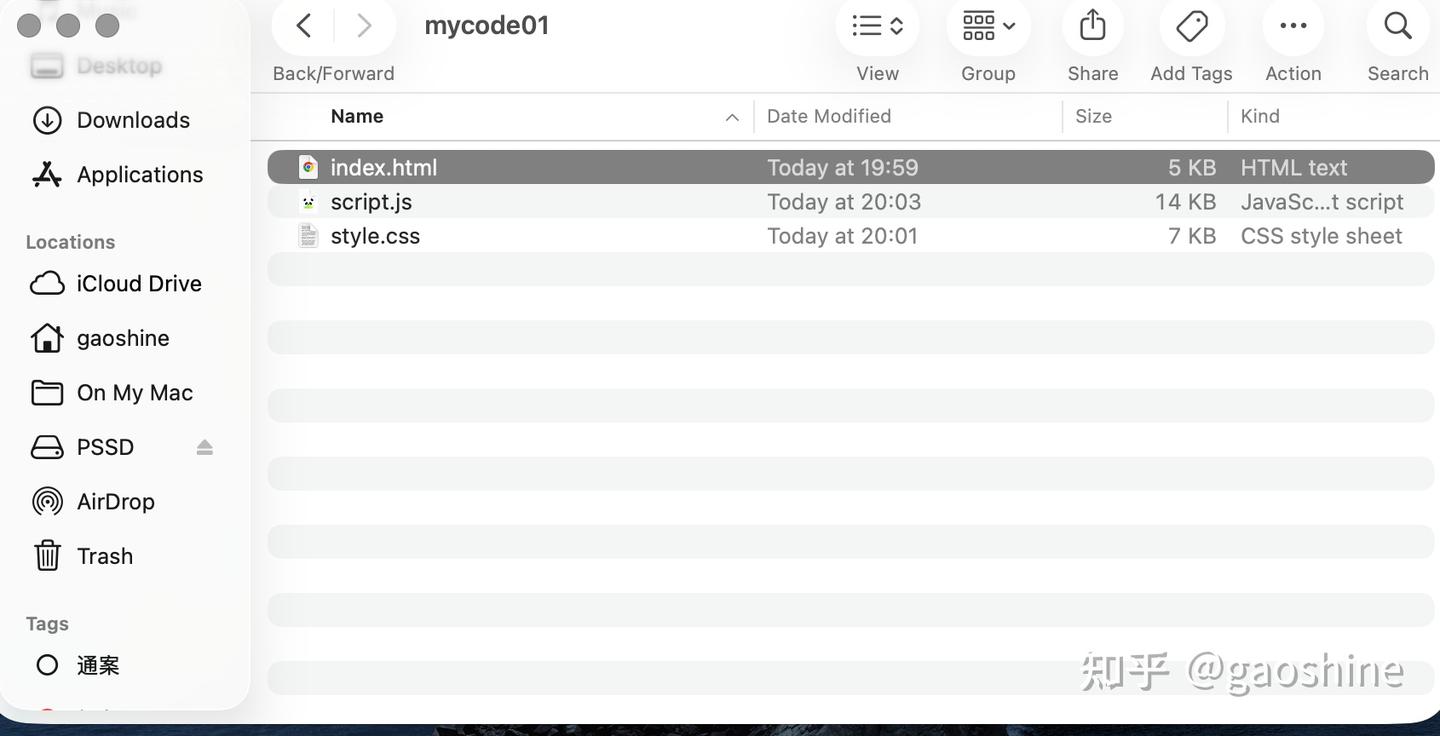This screenshot has height=736, width=1440.
Task: Click the Forward arrow button
Action: coord(364,26)
